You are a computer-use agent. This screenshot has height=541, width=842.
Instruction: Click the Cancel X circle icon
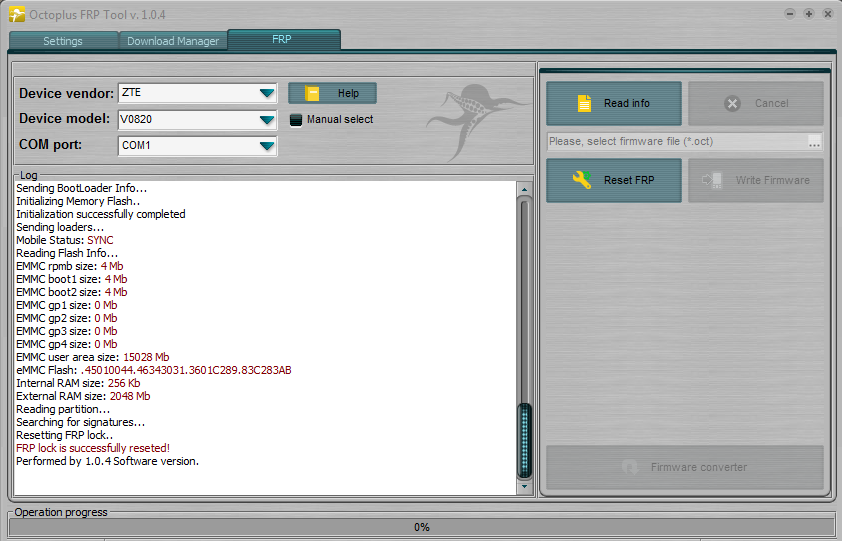tap(732, 103)
